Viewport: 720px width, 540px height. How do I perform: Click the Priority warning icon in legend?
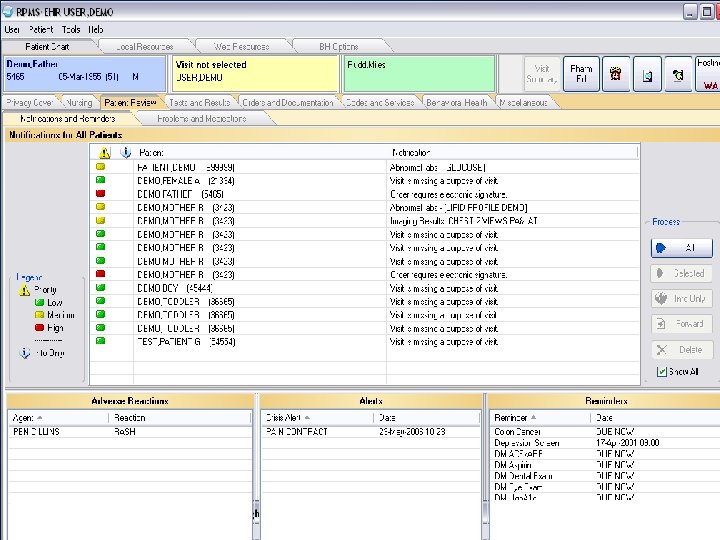[x=24, y=290]
